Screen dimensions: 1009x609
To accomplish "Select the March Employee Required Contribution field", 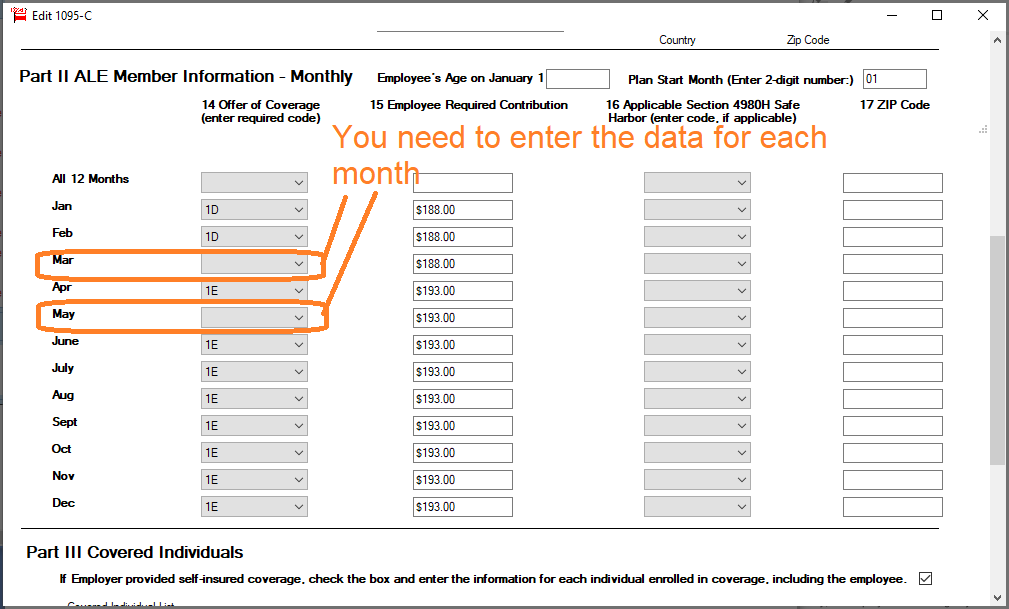I will [462, 263].
